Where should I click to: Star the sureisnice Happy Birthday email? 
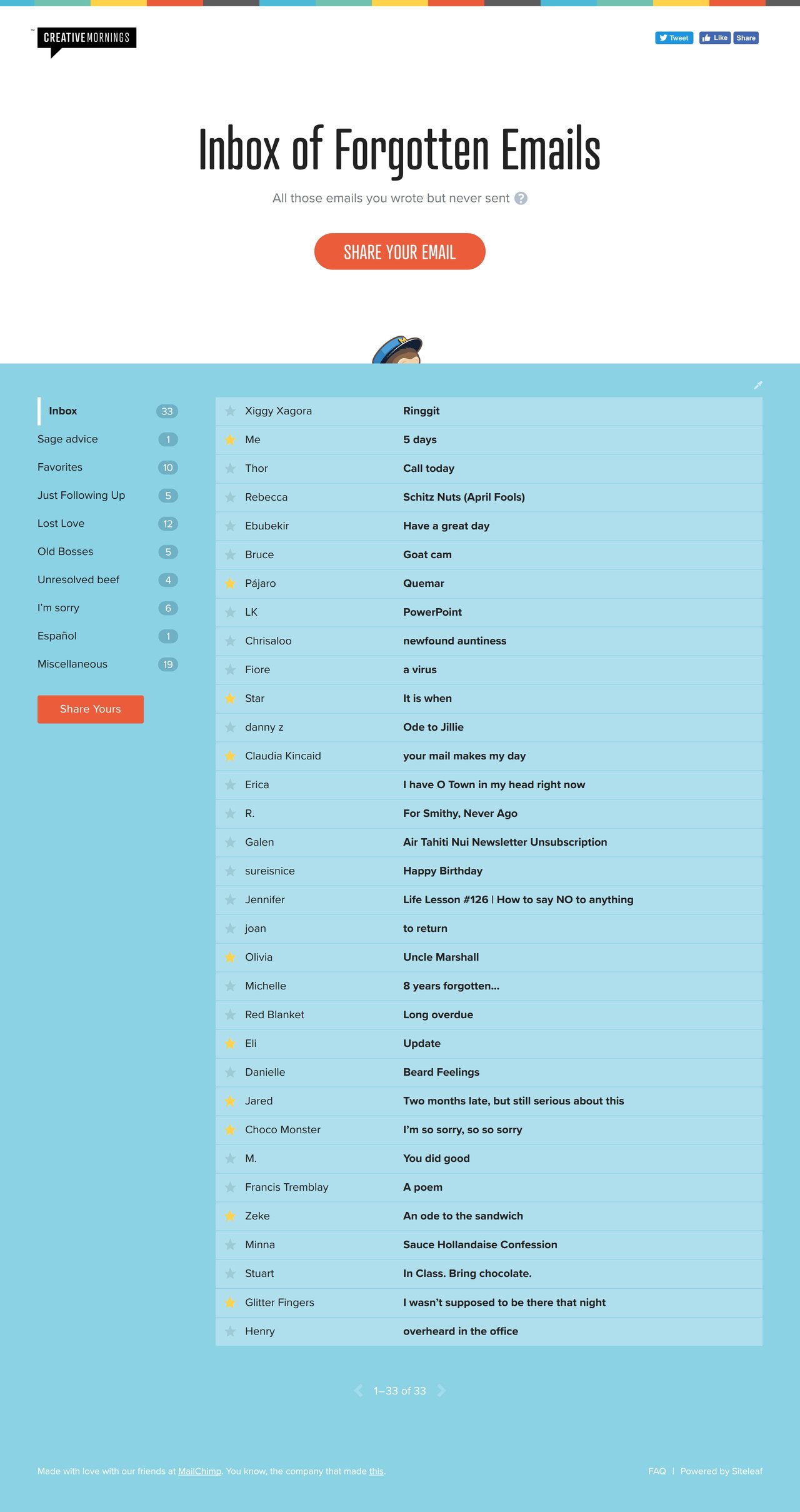point(230,871)
